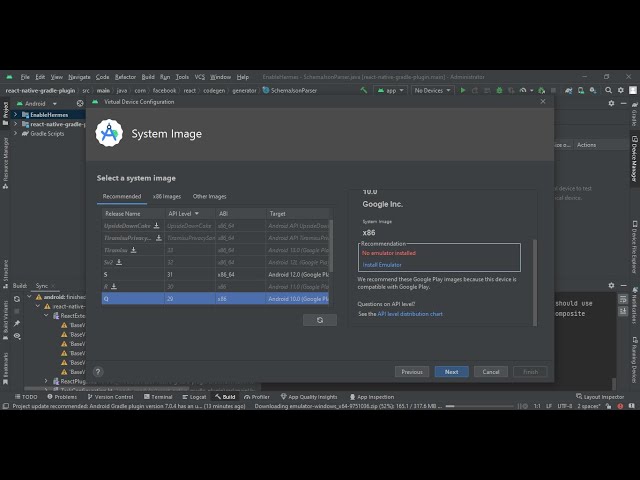
Task: Collapse the android: finished build node
Action: coord(29,297)
